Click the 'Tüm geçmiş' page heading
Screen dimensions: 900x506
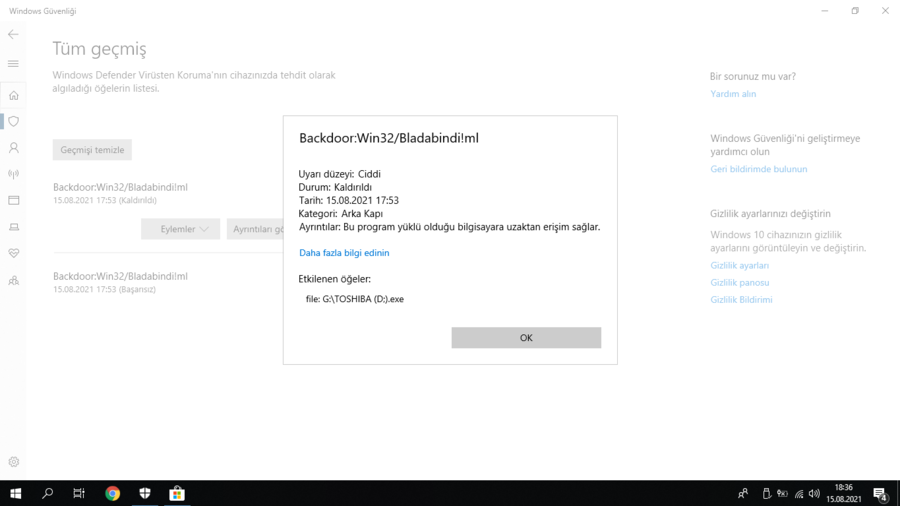point(99,49)
